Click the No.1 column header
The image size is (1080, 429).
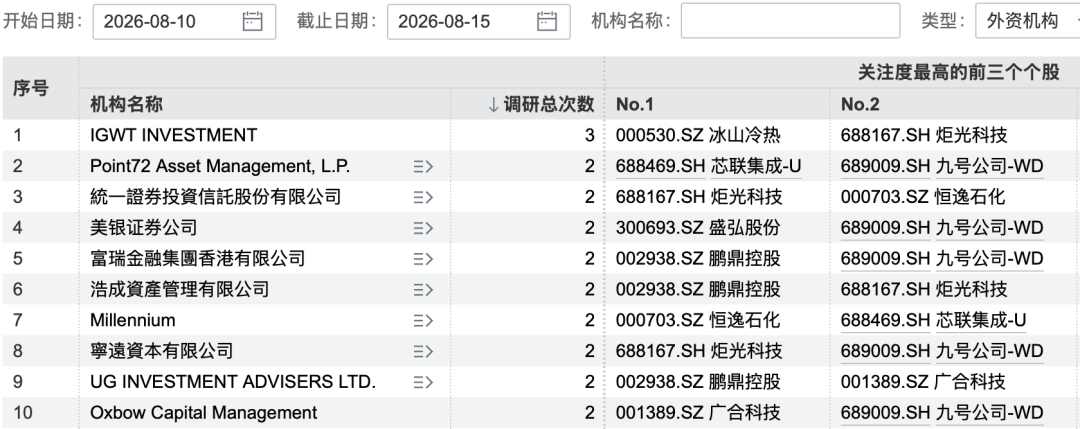[x=634, y=105]
